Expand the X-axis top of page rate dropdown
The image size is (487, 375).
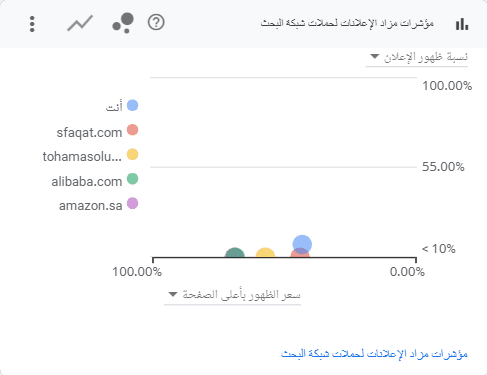click(232, 295)
